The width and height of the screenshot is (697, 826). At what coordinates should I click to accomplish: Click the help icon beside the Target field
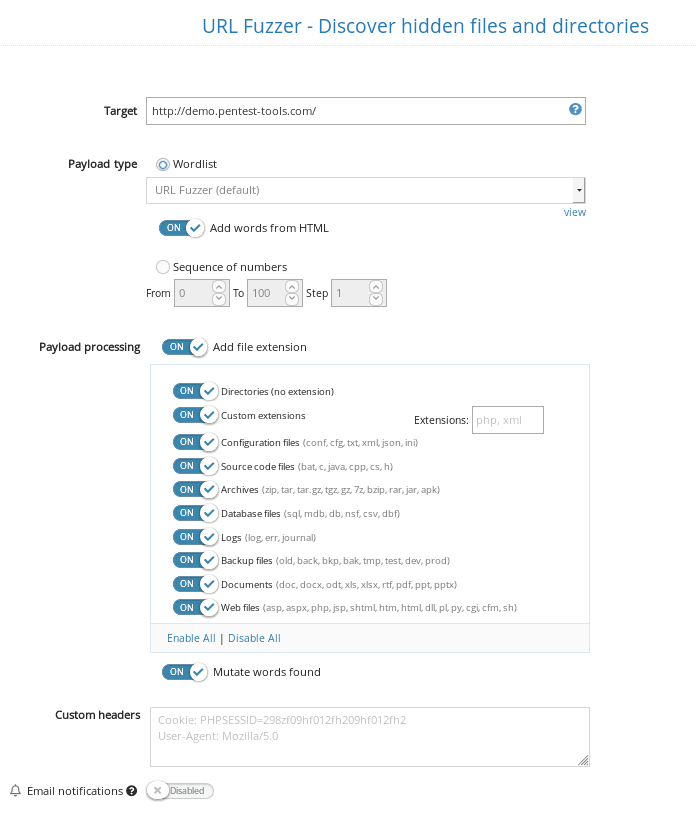pos(573,111)
